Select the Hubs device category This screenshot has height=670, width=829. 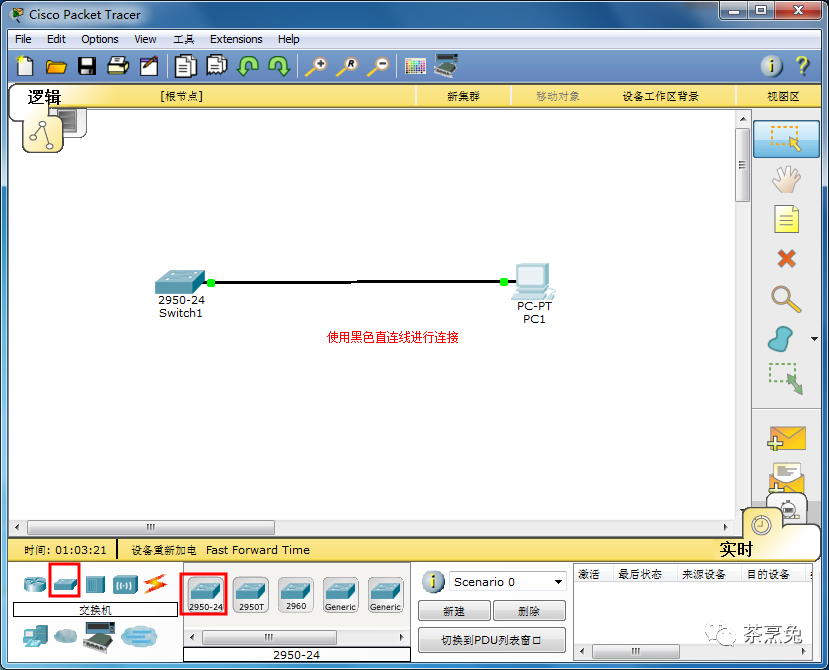[96, 584]
